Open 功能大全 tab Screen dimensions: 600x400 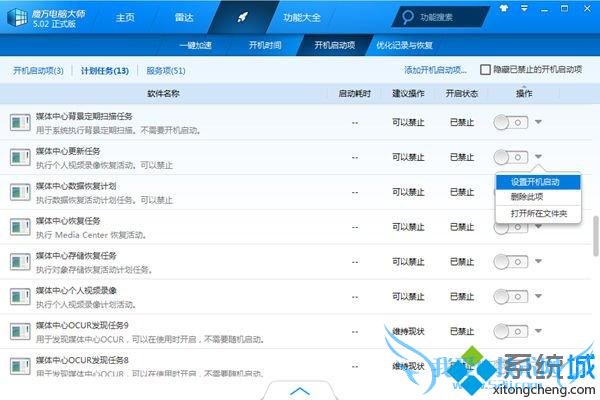(x=302, y=18)
